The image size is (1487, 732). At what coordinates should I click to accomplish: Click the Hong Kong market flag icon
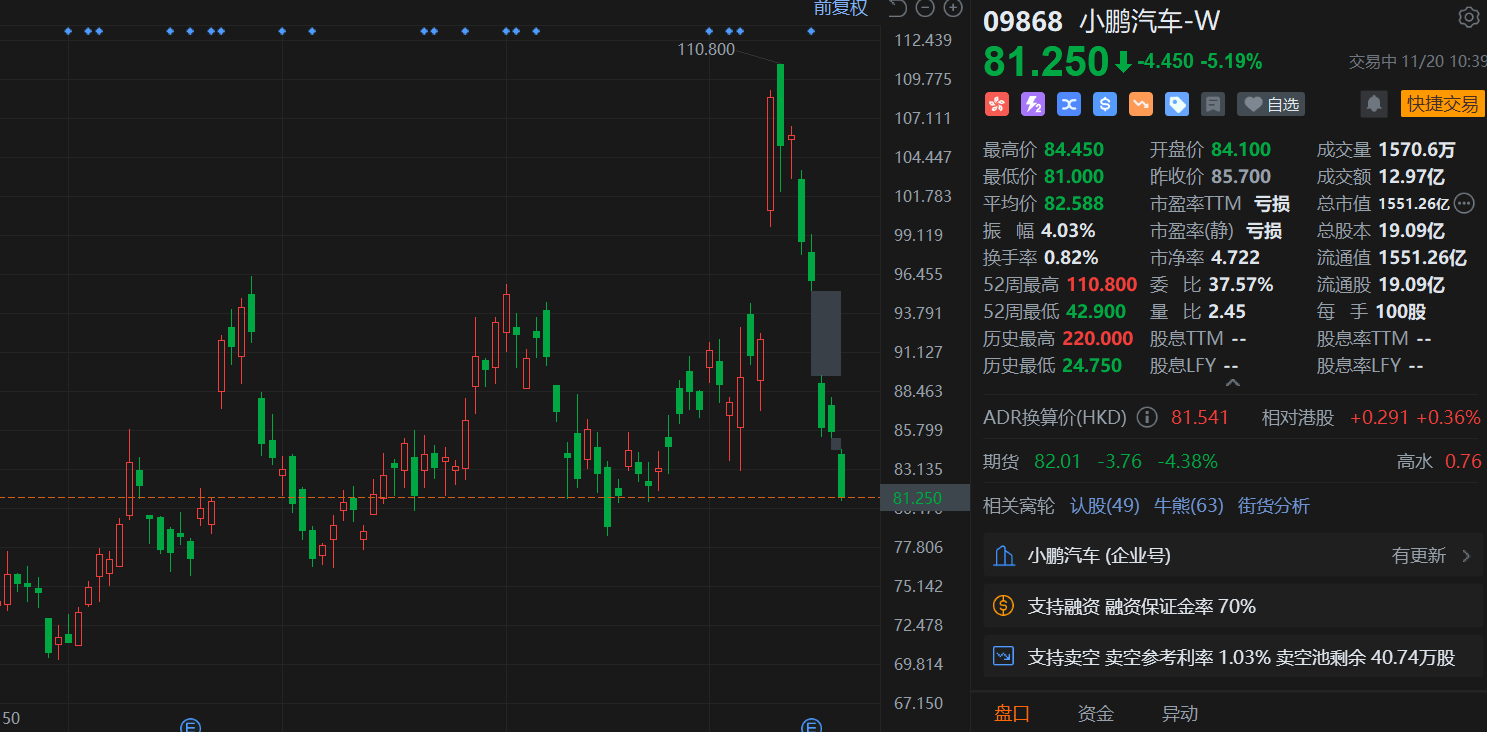[x=997, y=104]
